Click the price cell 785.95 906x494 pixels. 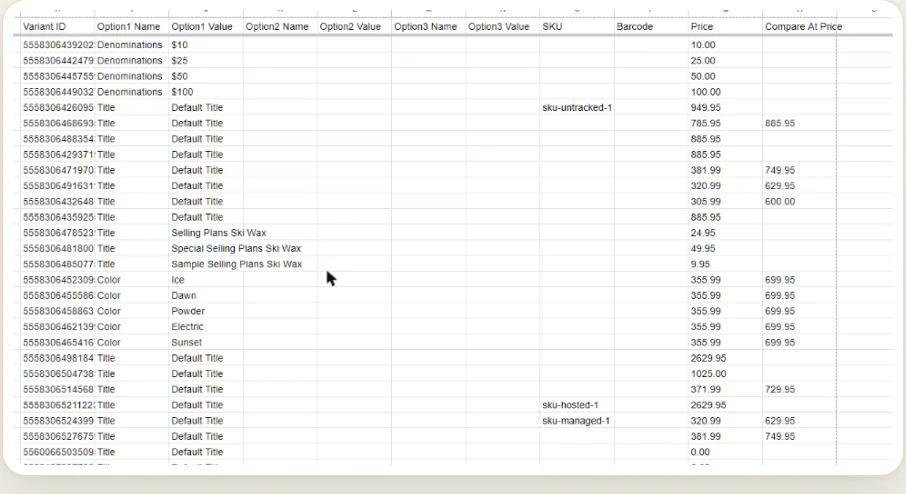tap(725, 123)
